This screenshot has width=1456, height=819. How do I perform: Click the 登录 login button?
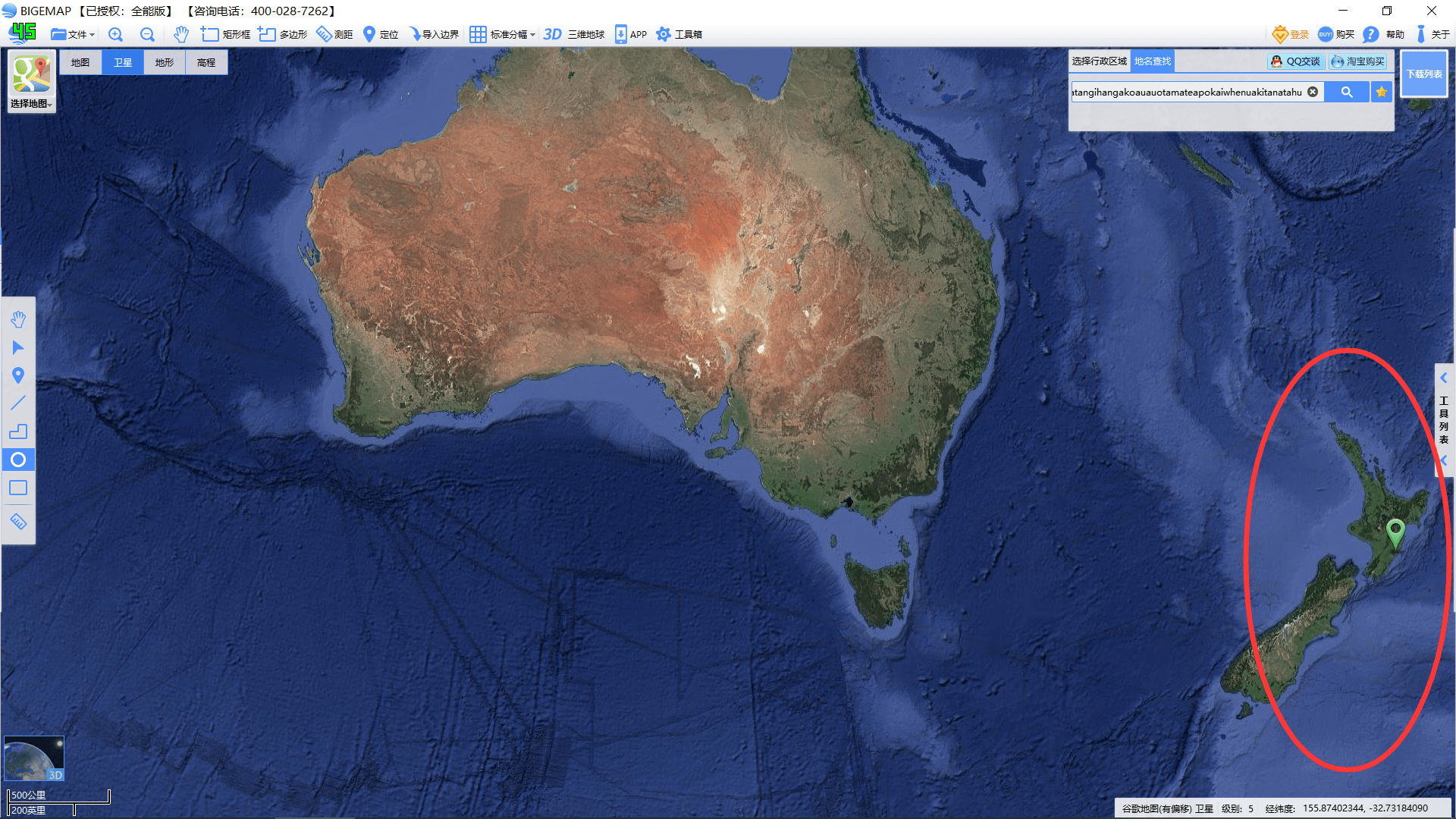pyautogui.click(x=1291, y=34)
